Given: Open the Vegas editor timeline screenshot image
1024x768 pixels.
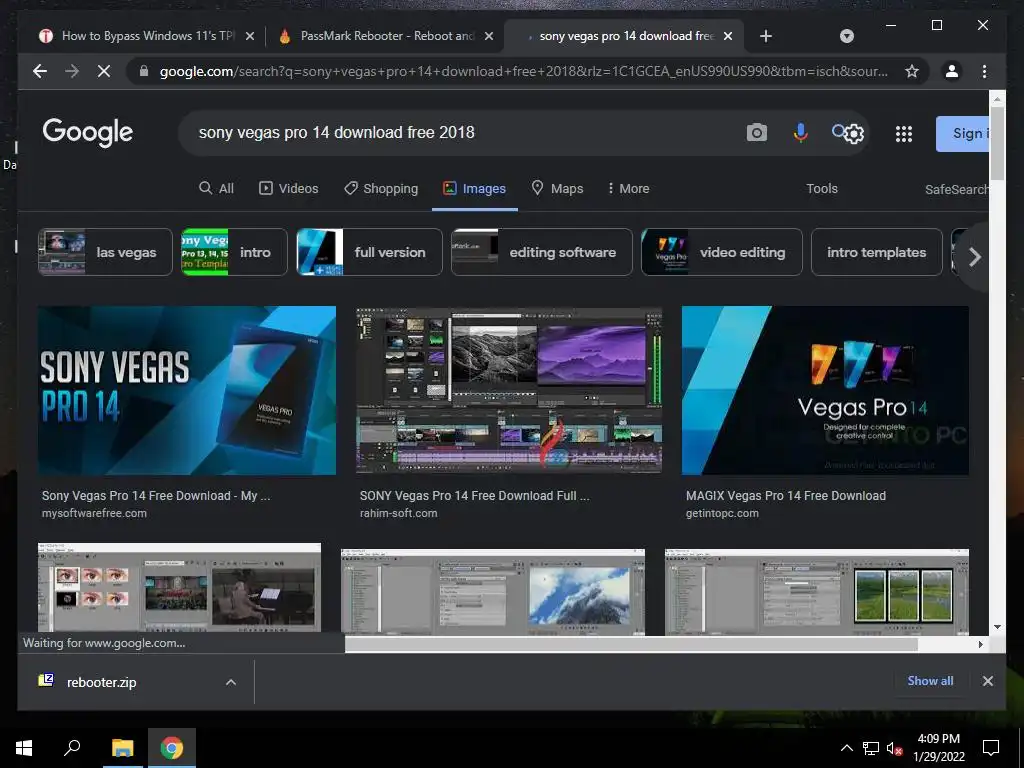Looking at the screenshot, I should click(509, 391).
